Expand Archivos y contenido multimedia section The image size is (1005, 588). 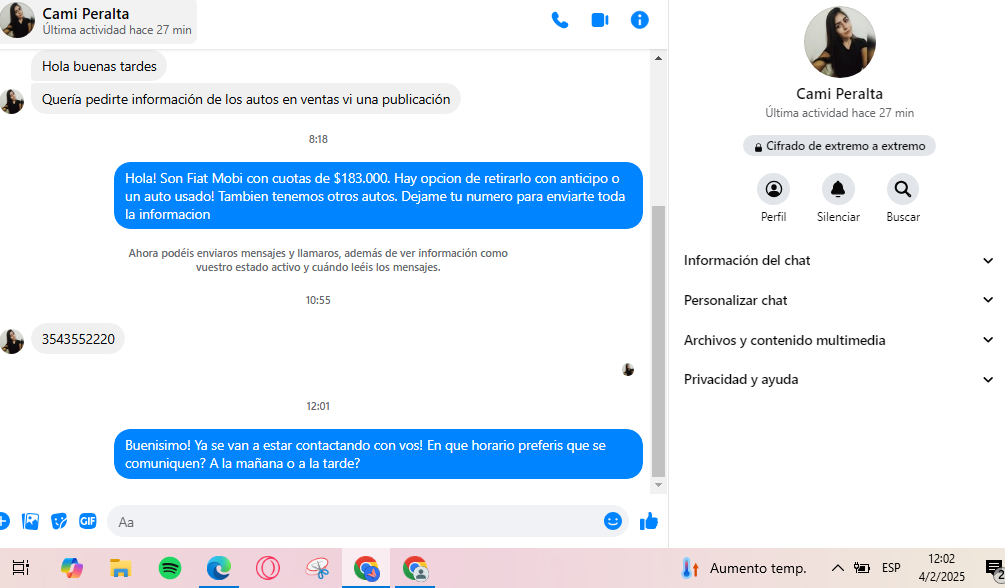click(838, 340)
